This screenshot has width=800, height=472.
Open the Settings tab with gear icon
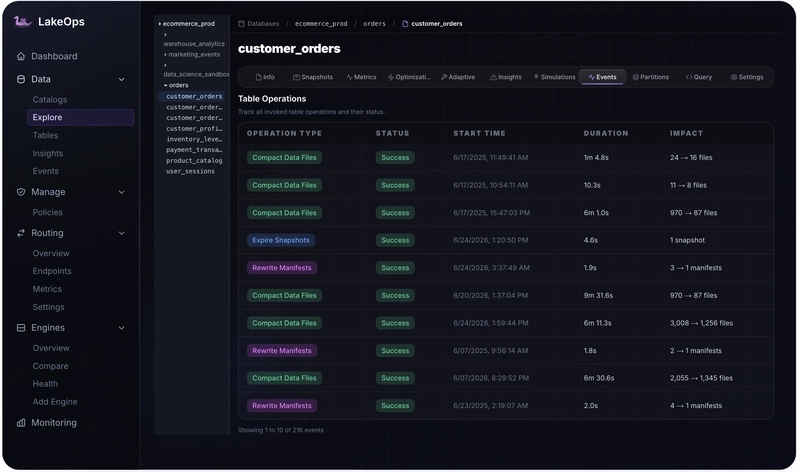747,77
